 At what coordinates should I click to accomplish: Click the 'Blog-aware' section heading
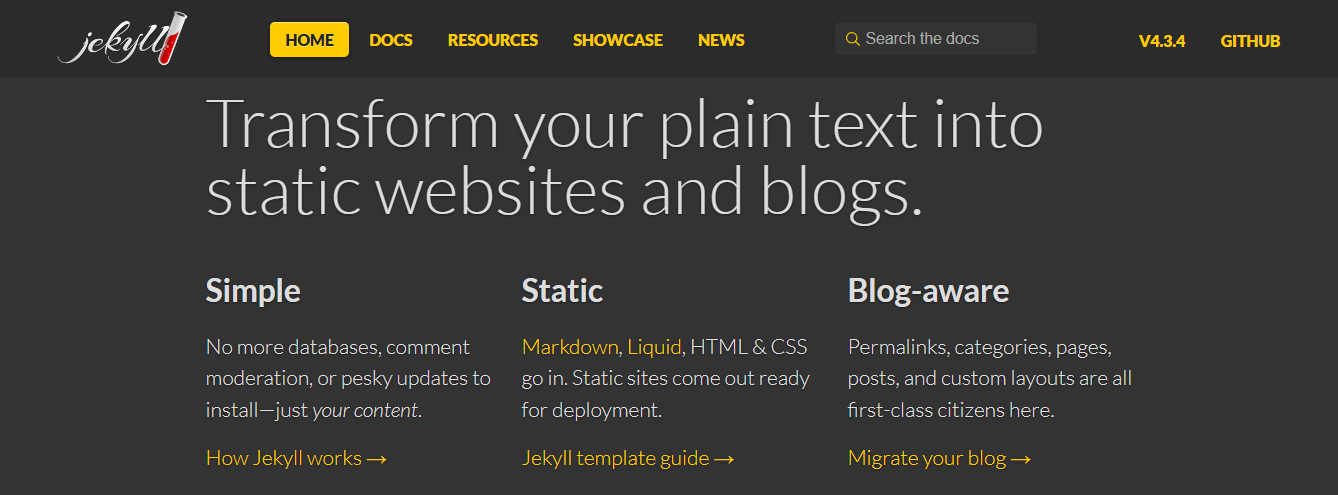(x=928, y=291)
